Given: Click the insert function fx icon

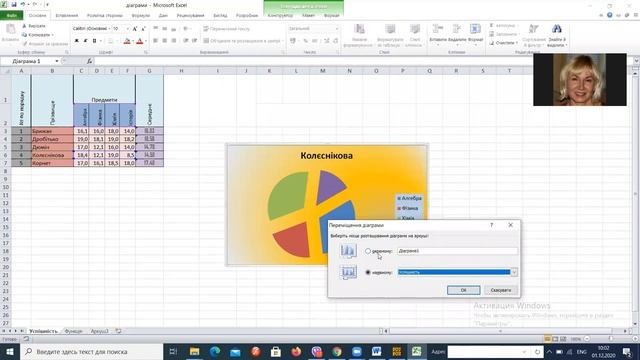Looking at the screenshot, I should point(90,61).
